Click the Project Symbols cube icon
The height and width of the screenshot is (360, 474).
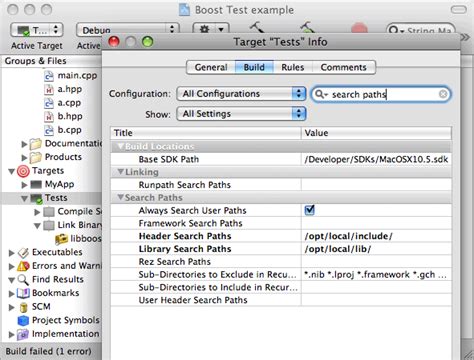tap(23, 320)
